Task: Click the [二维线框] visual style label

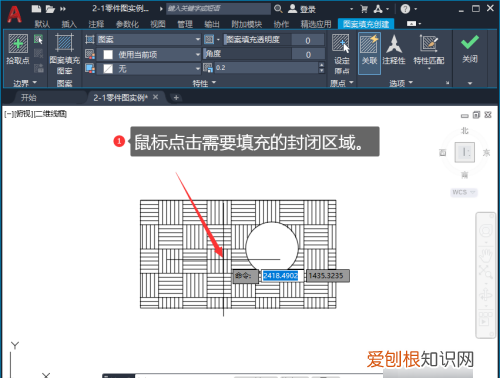Action: click(x=51, y=114)
